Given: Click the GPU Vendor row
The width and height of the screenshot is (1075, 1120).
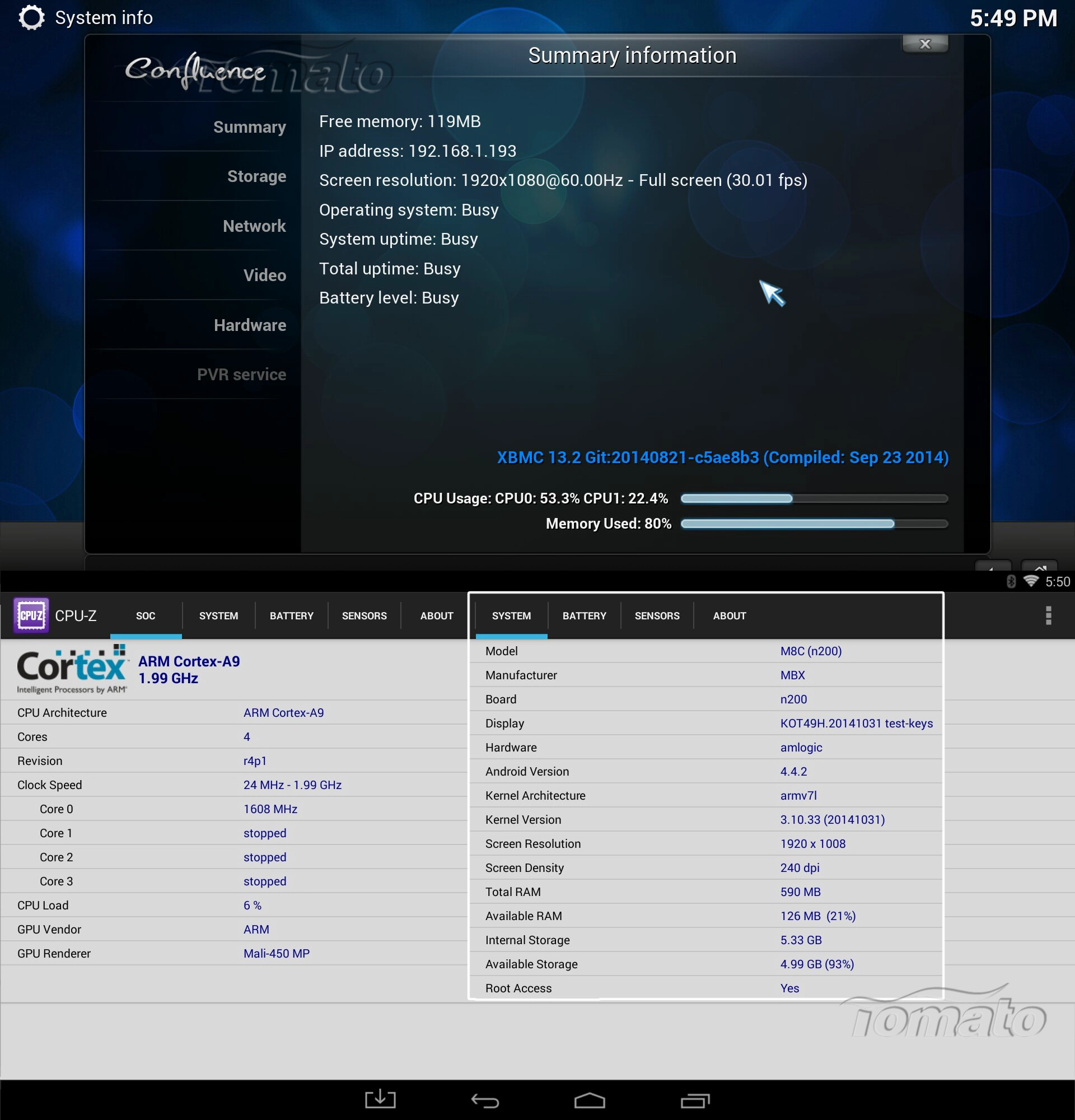Looking at the screenshot, I should click(234, 929).
